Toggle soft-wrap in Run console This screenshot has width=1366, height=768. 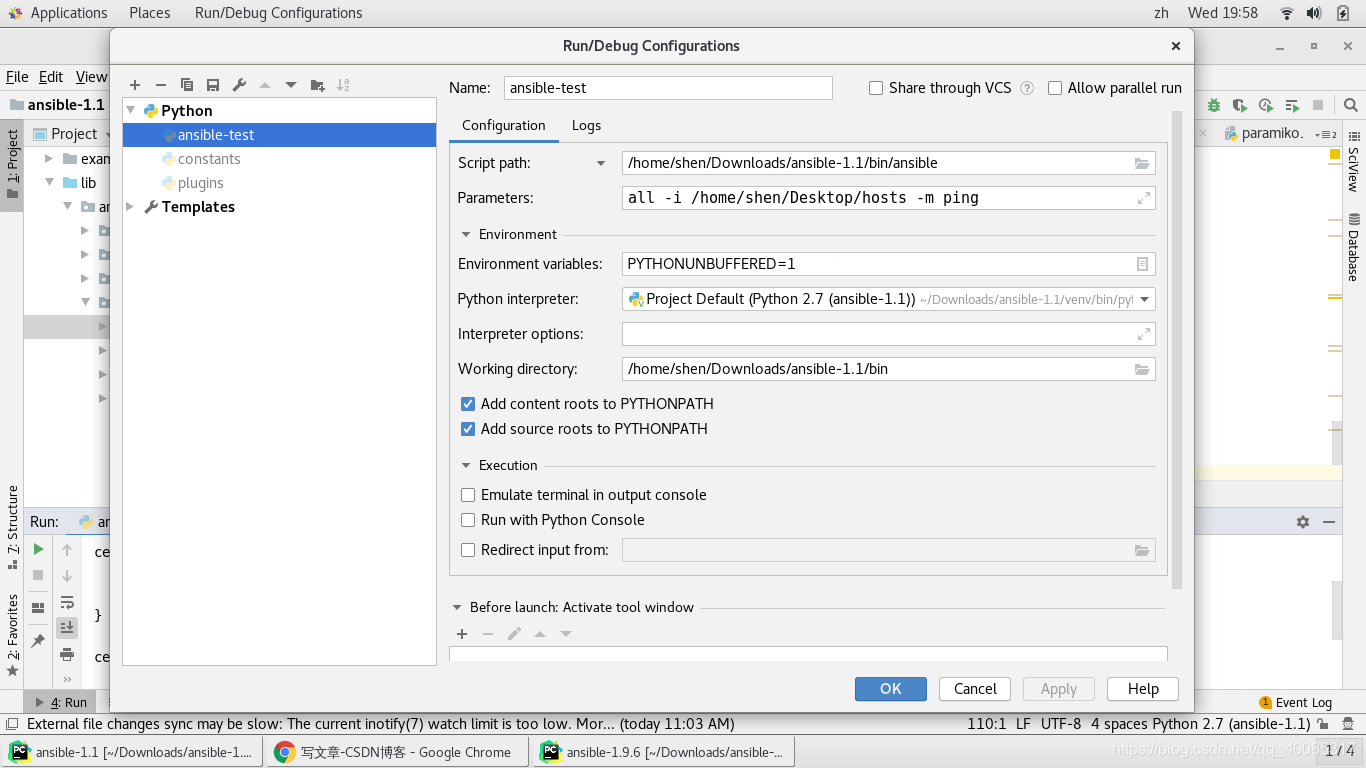coord(67,602)
